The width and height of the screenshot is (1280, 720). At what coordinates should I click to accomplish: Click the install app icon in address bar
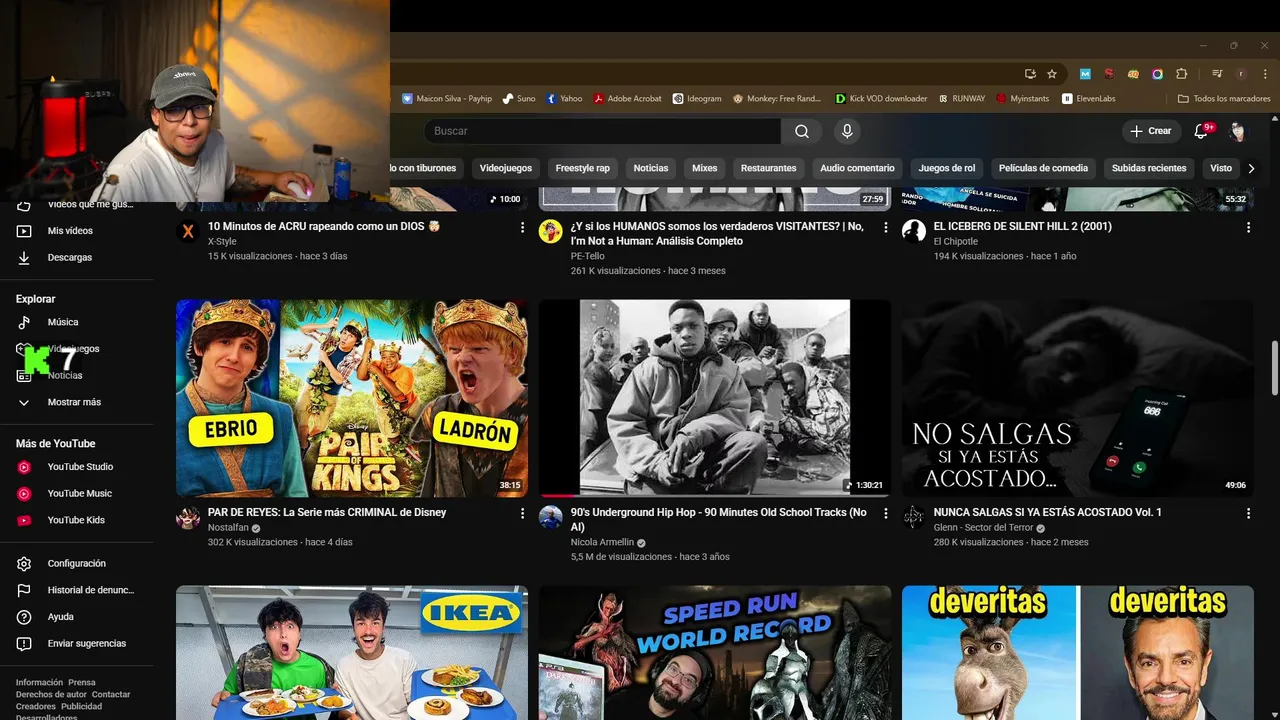click(x=1030, y=74)
